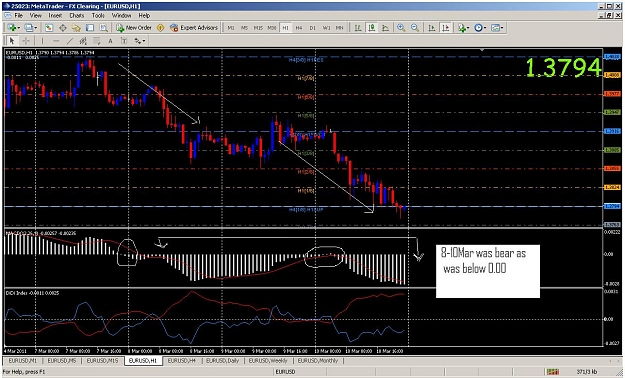The image size is (625, 378).
Task: Click the Expert Advisors button
Action: click(x=194, y=28)
